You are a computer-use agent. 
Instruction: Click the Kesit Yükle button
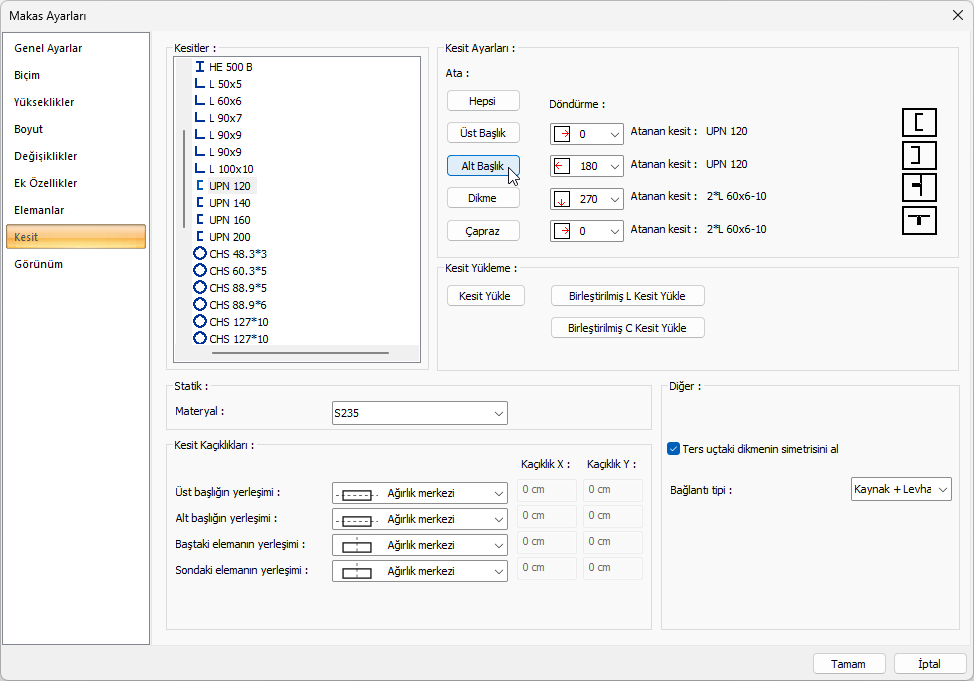(485, 296)
